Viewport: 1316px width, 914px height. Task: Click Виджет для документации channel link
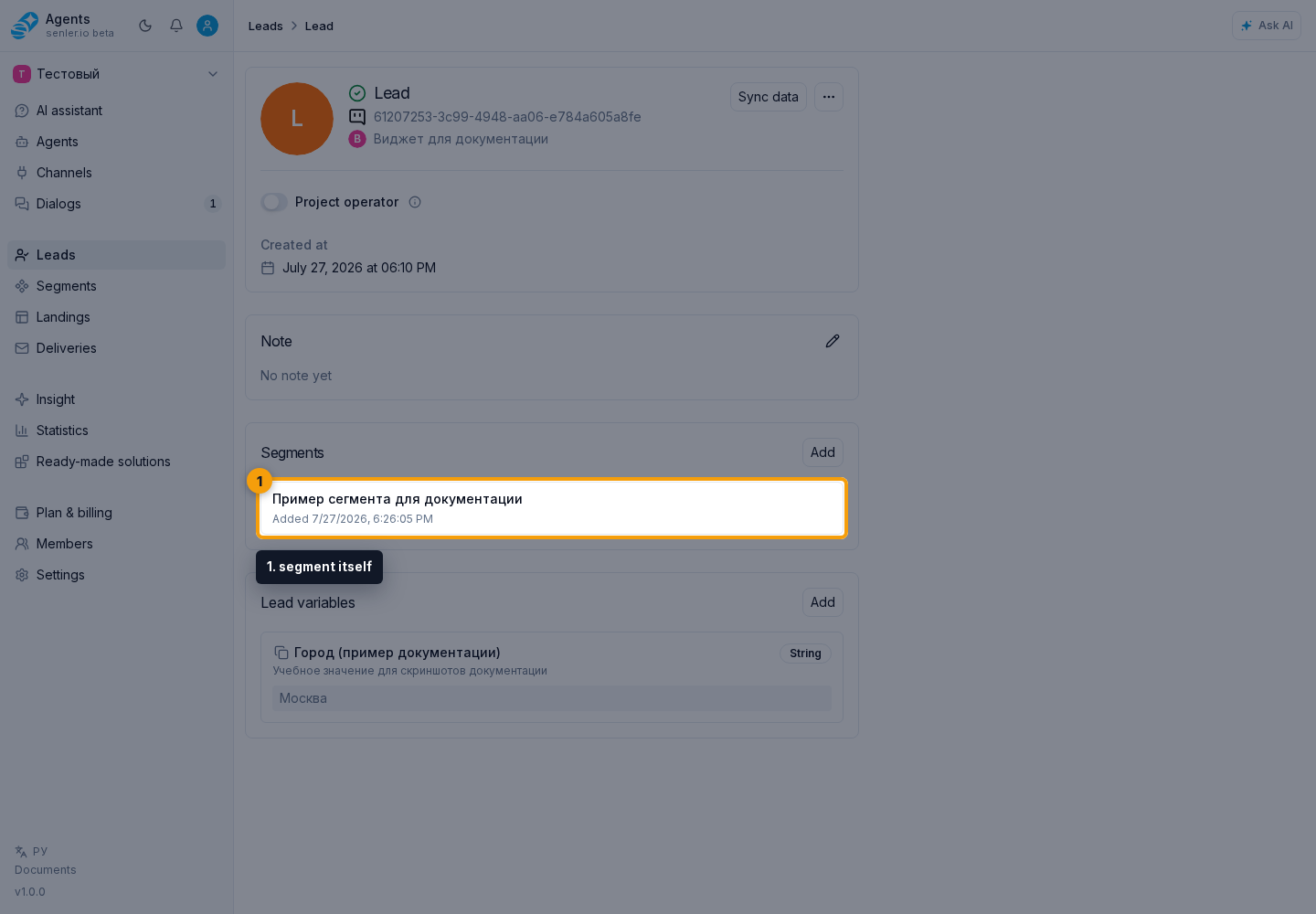pos(461,139)
